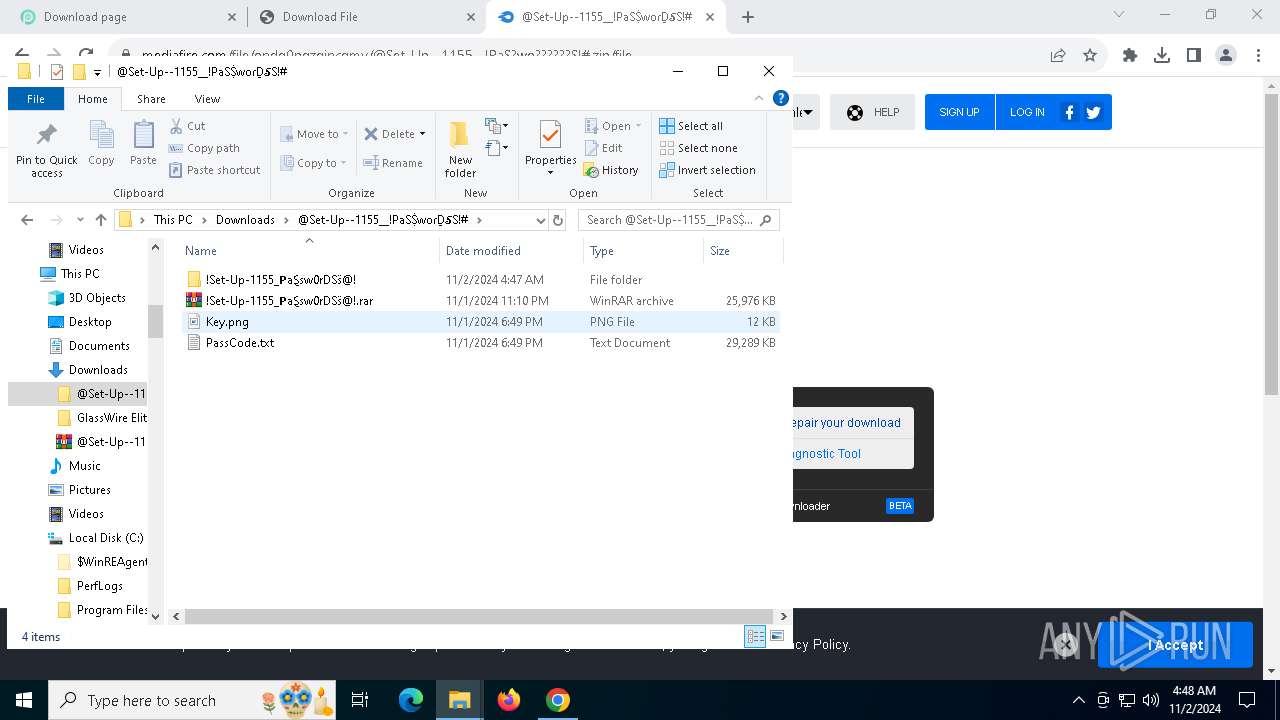
Task: Open Firefox from the taskbar
Action: (509, 700)
